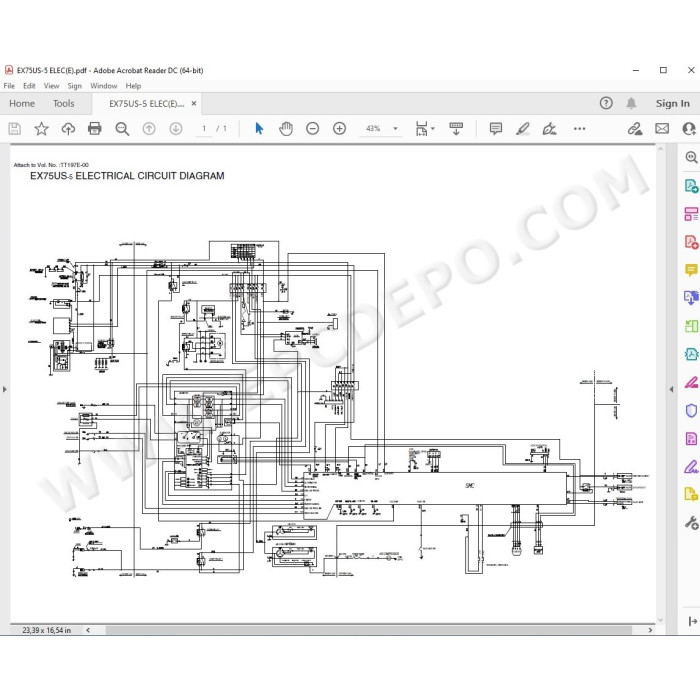Click the page size 23,39 x 16,54 in
This screenshot has height=700, width=700.
(x=46, y=630)
